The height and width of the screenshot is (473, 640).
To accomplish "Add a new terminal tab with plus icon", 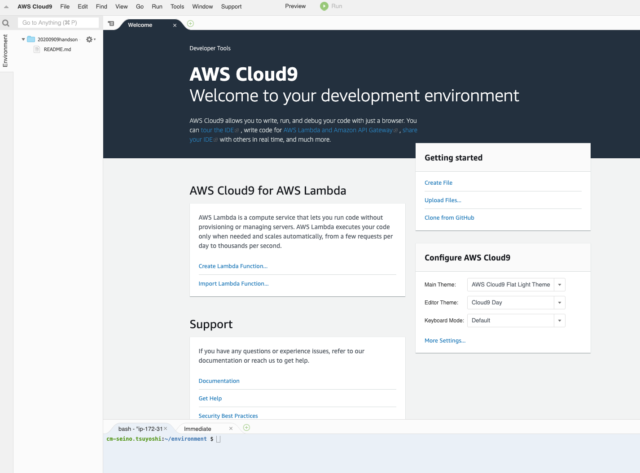I will point(247,428).
